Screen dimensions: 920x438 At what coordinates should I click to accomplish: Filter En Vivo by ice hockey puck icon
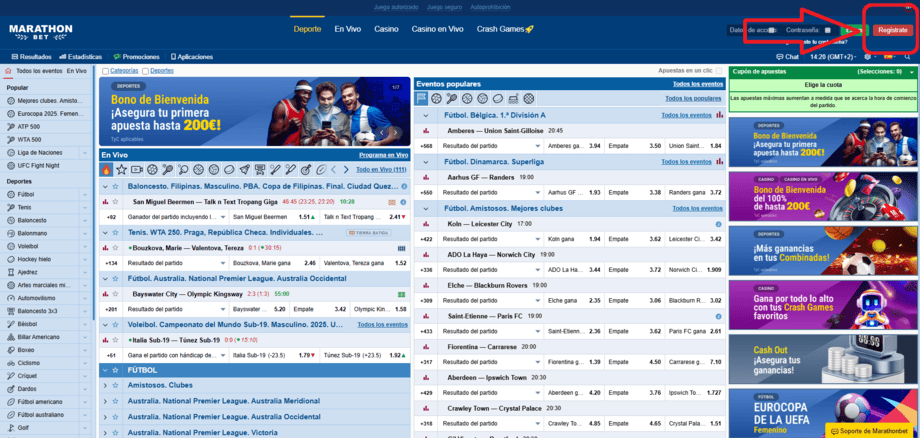coord(229,169)
